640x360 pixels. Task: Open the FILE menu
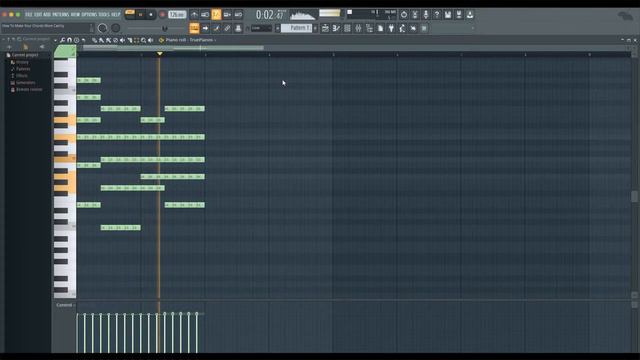click(29, 14)
